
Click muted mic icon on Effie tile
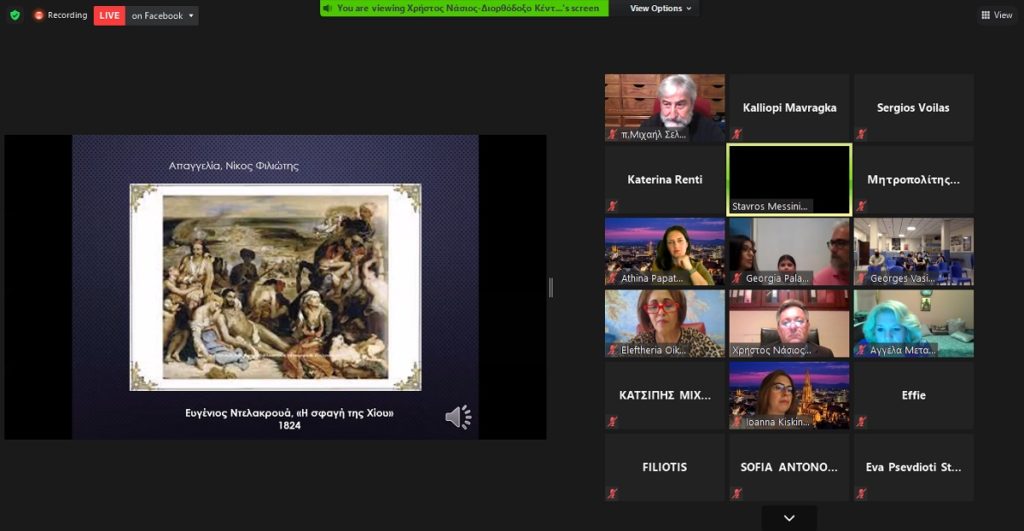click(x=861, y=422)
